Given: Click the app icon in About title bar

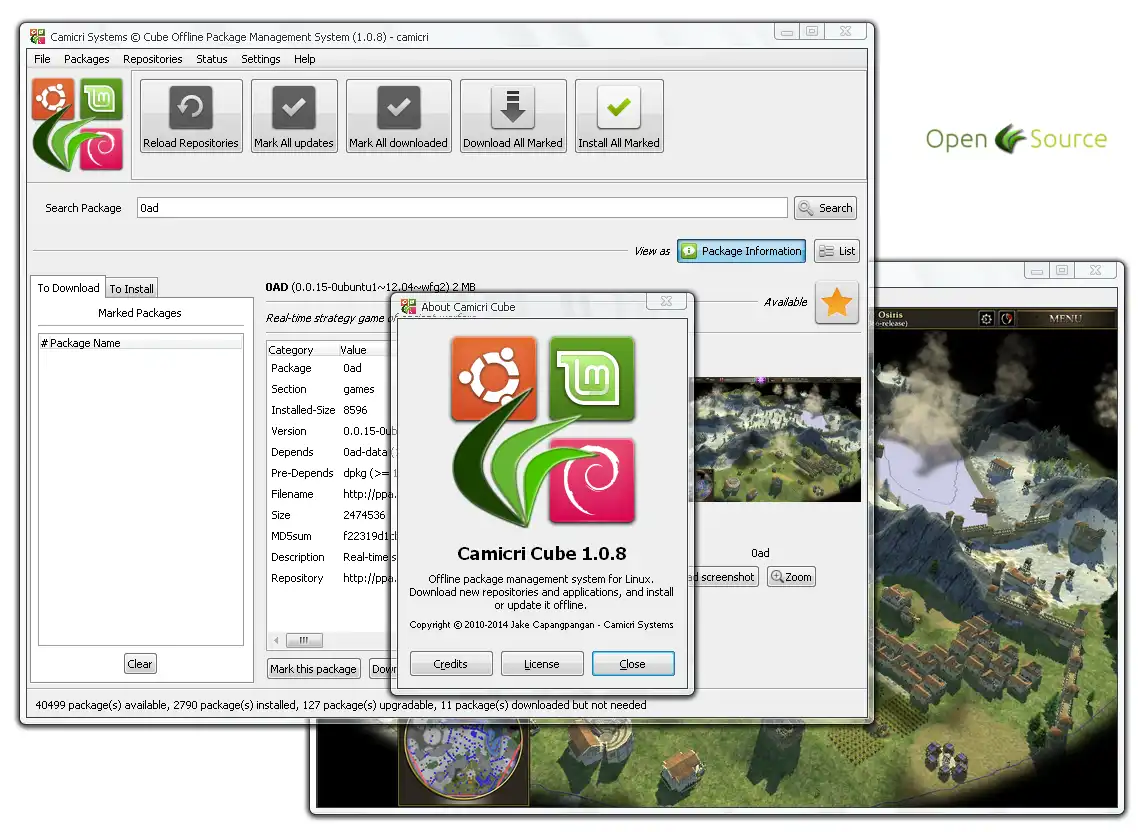Looking at the screenshot, I should pyautogui.click(x=409, y=307).
